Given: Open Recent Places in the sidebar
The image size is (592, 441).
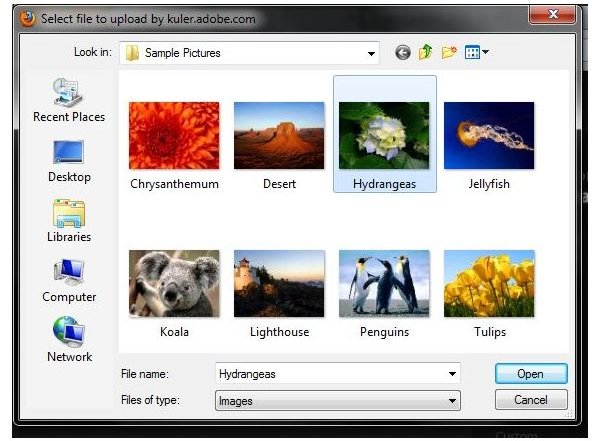Looking at the screenshot, I should pyautogui.click(x=69, y=100).
